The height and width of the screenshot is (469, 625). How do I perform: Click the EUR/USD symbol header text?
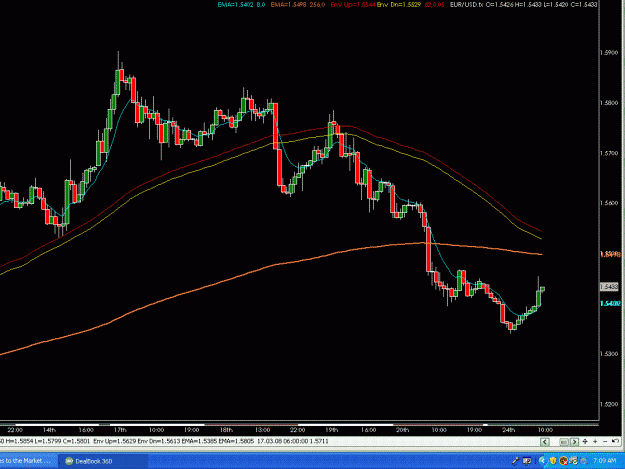[x=466, y=4]
